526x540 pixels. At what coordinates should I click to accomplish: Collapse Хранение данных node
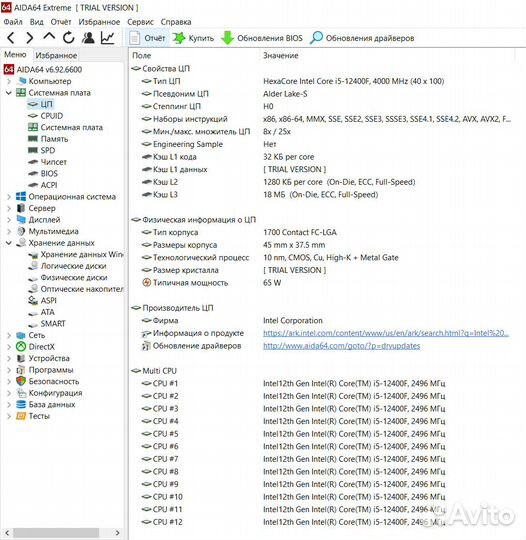coord(9,243)
